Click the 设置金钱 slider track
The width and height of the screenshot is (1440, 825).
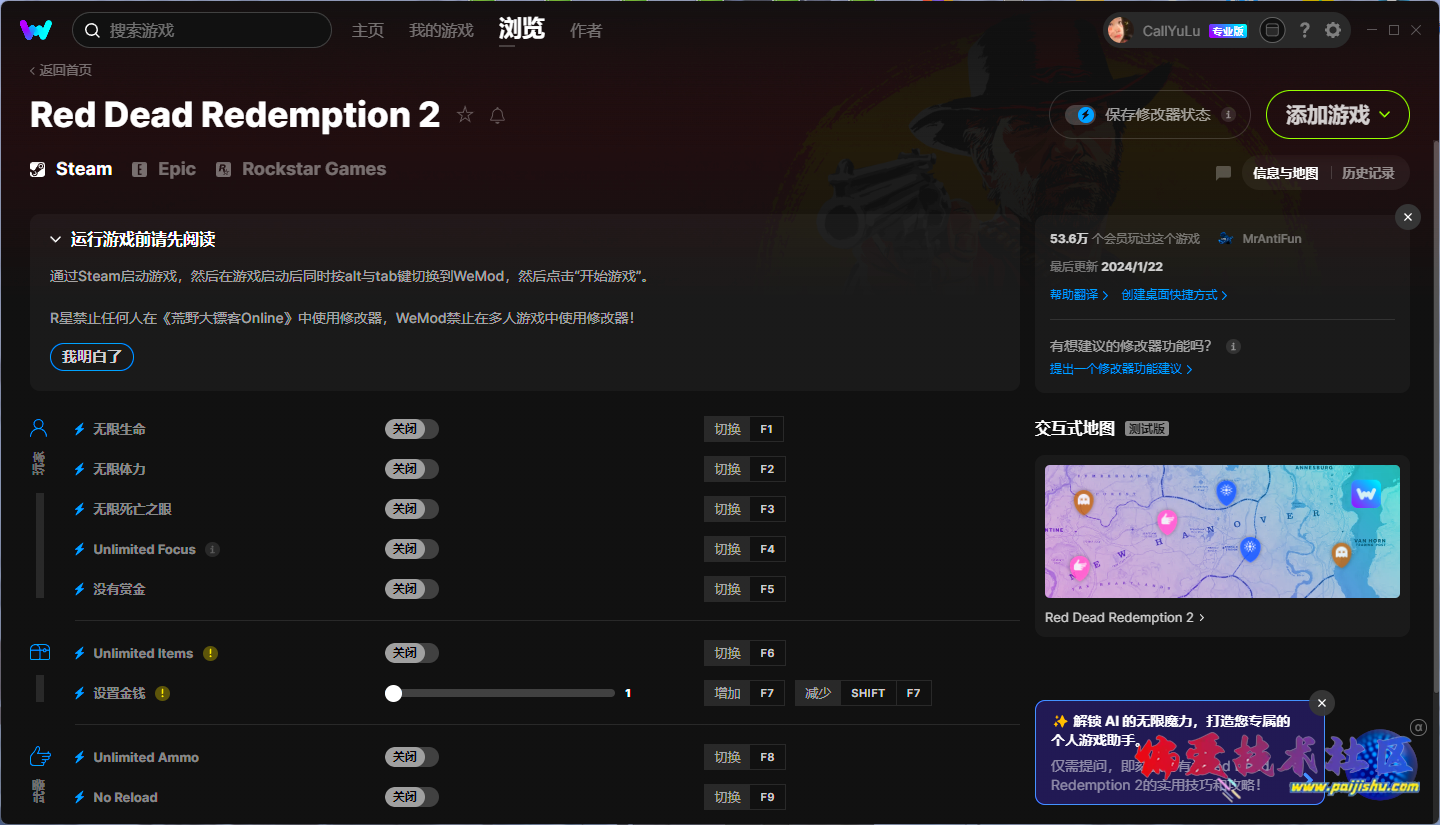(500, 693)
